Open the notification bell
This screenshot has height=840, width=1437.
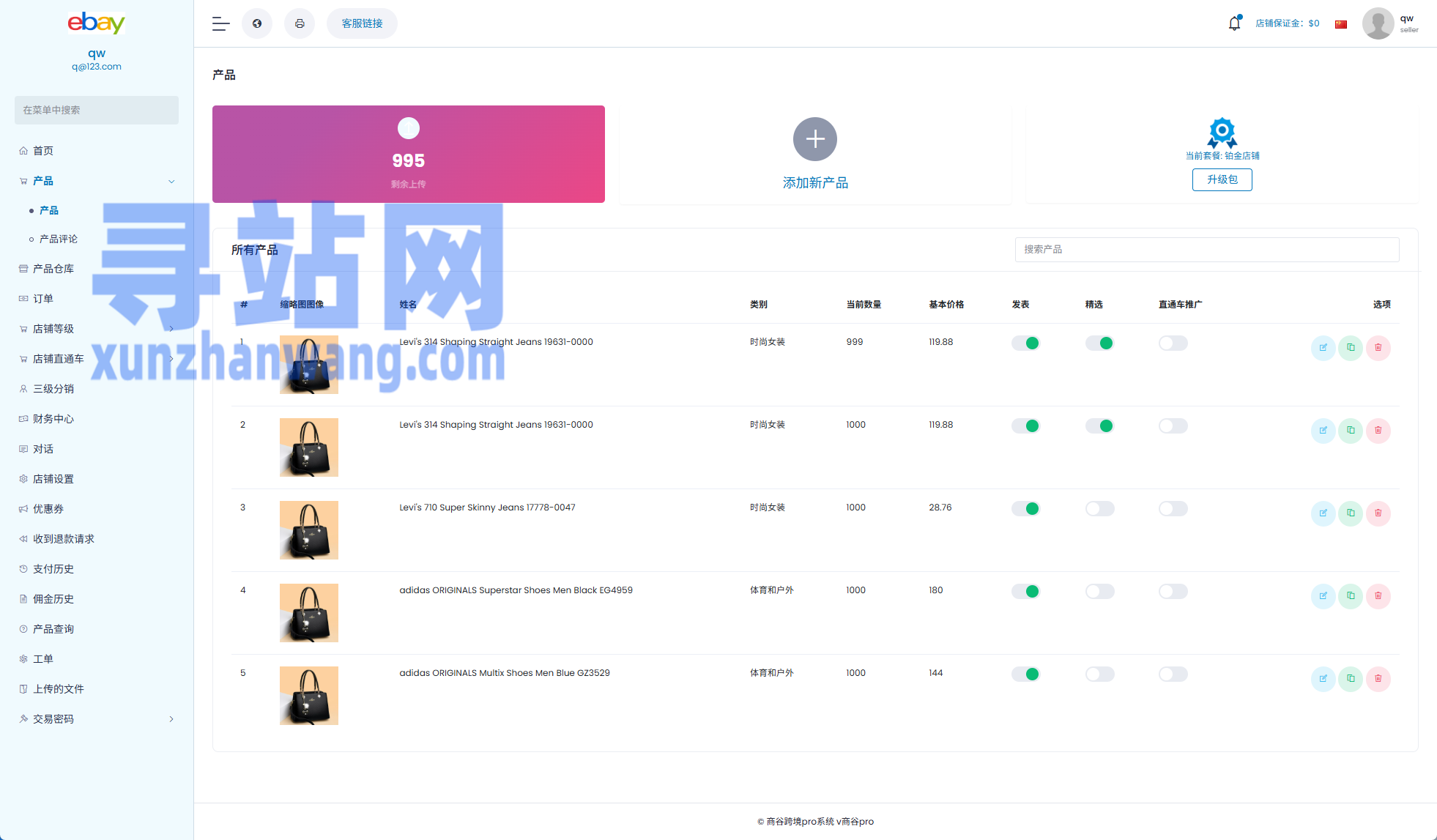click(x=1235, y=23)
